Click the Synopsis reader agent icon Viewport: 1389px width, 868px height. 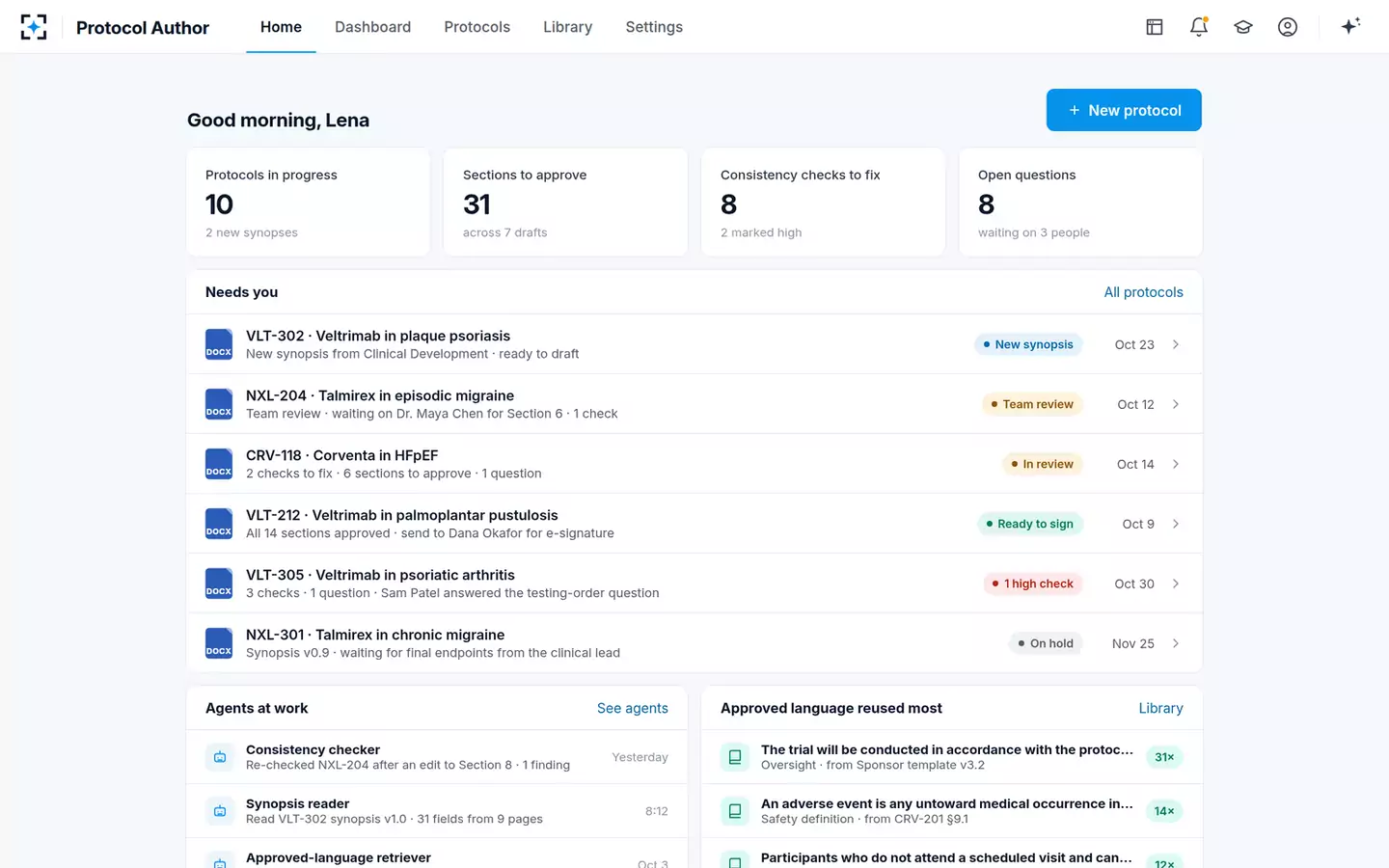click(x=220, y=811)
